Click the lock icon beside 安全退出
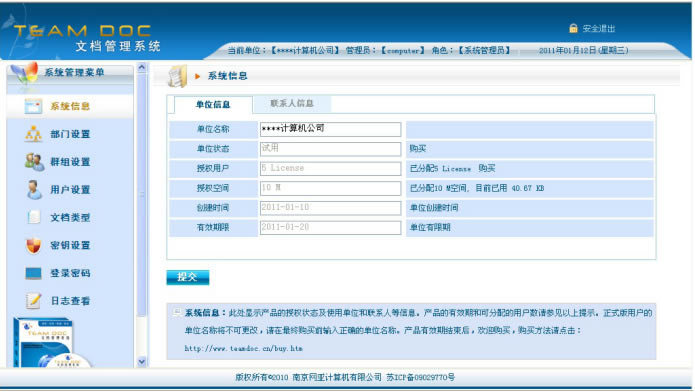 [x=573, y=28]
